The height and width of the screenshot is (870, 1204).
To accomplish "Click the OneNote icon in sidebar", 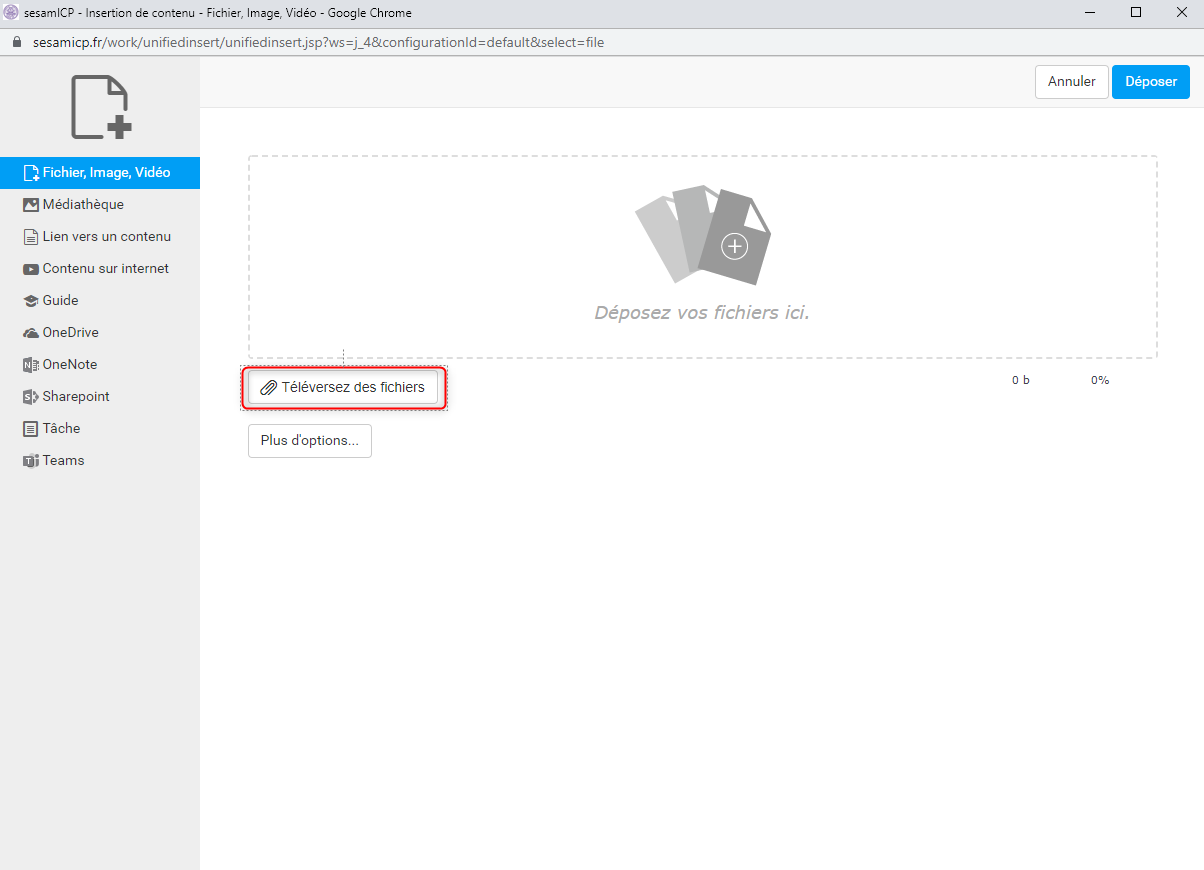I will tap(30, 365).
